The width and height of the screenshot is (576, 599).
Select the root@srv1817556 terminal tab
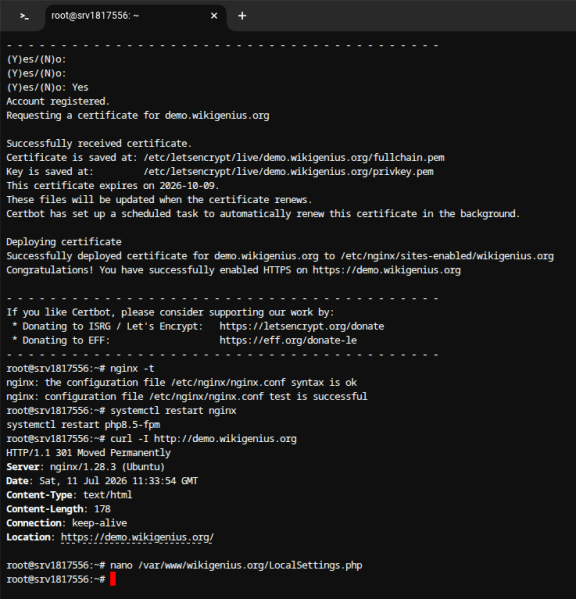(136, 16)
